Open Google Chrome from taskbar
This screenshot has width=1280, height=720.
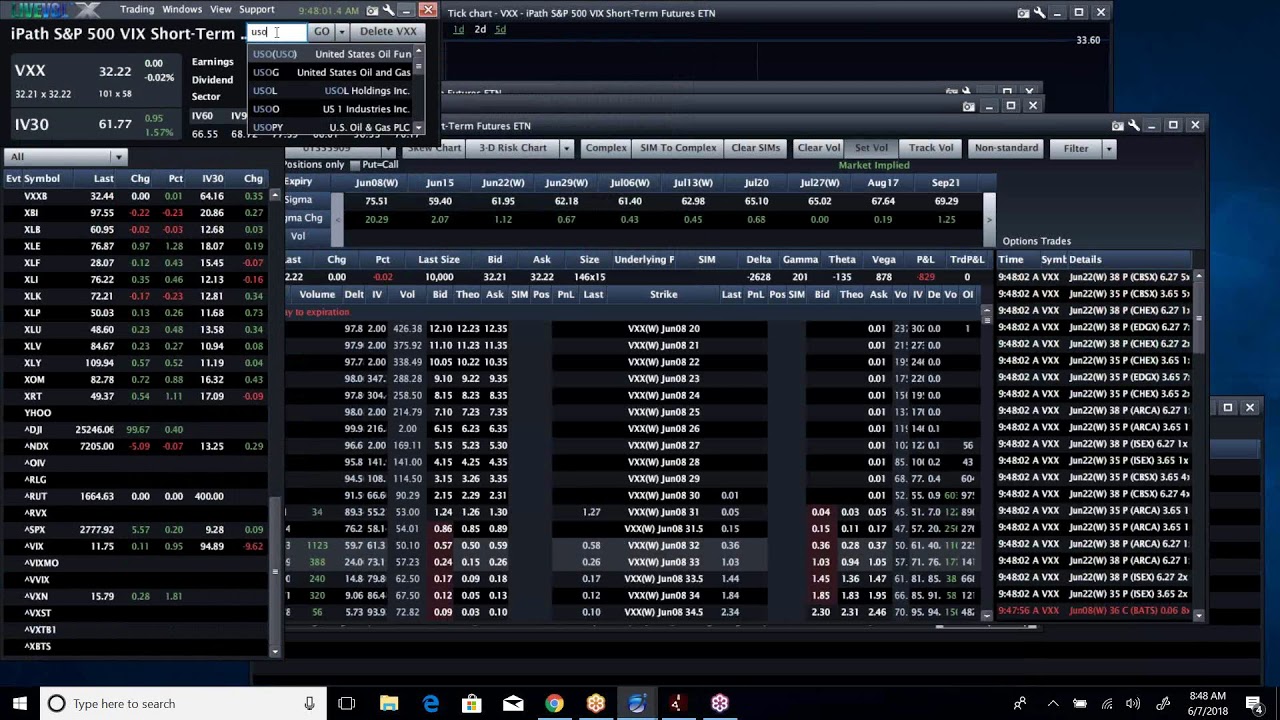click(x=554, y=703)
